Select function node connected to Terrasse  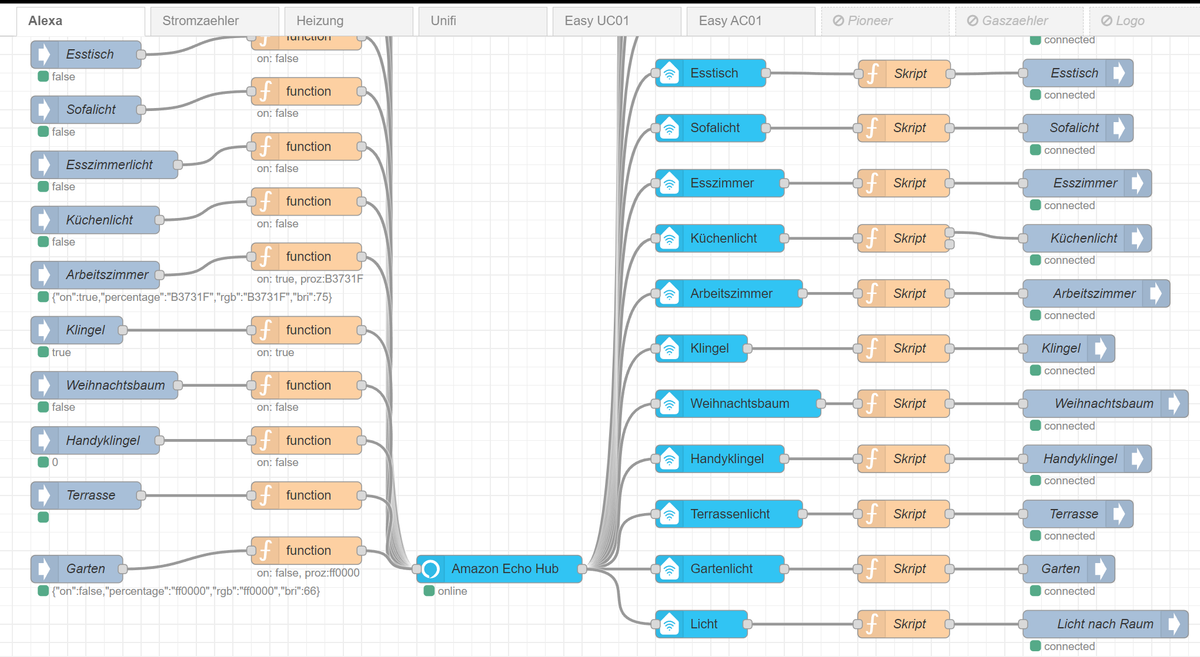(307, 495)
